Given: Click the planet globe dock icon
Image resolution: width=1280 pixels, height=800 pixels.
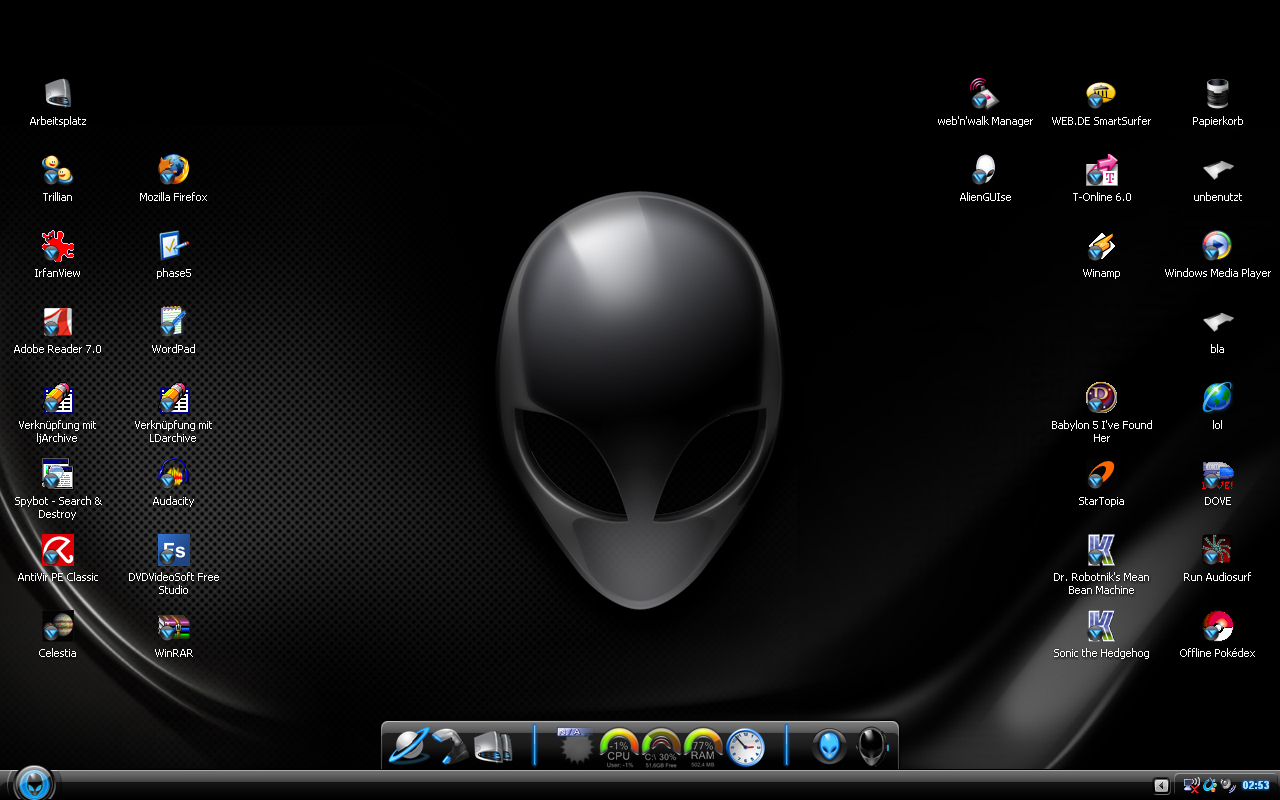Looking at the screenshot, I should coord(409,746).
